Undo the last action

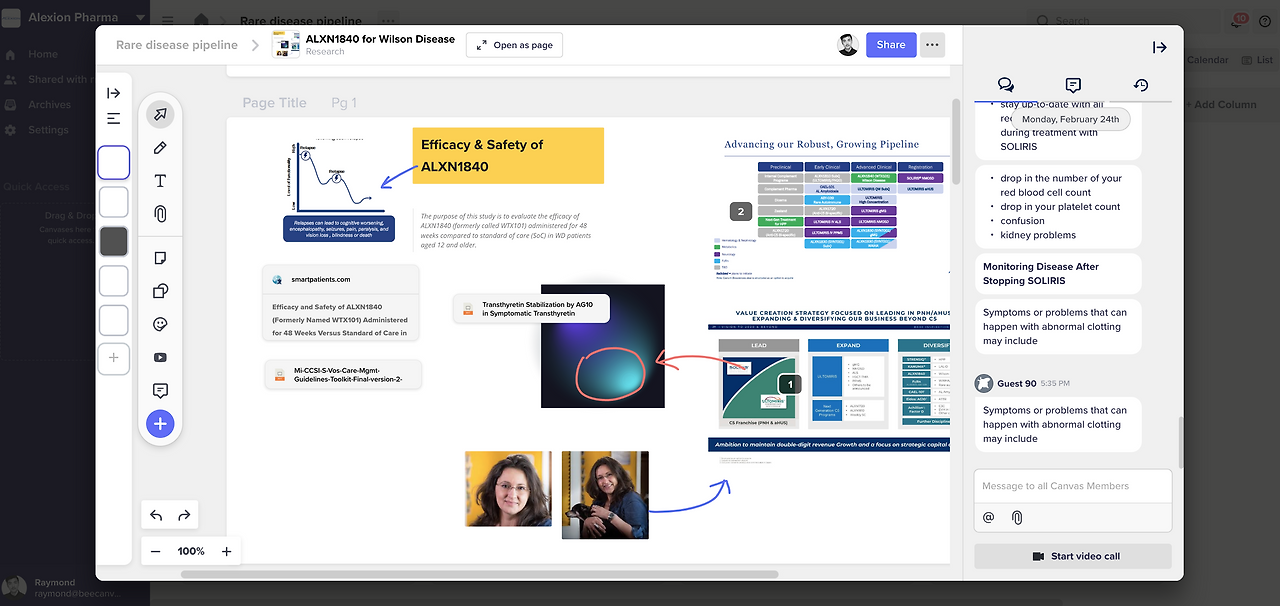tap(156, 515)
